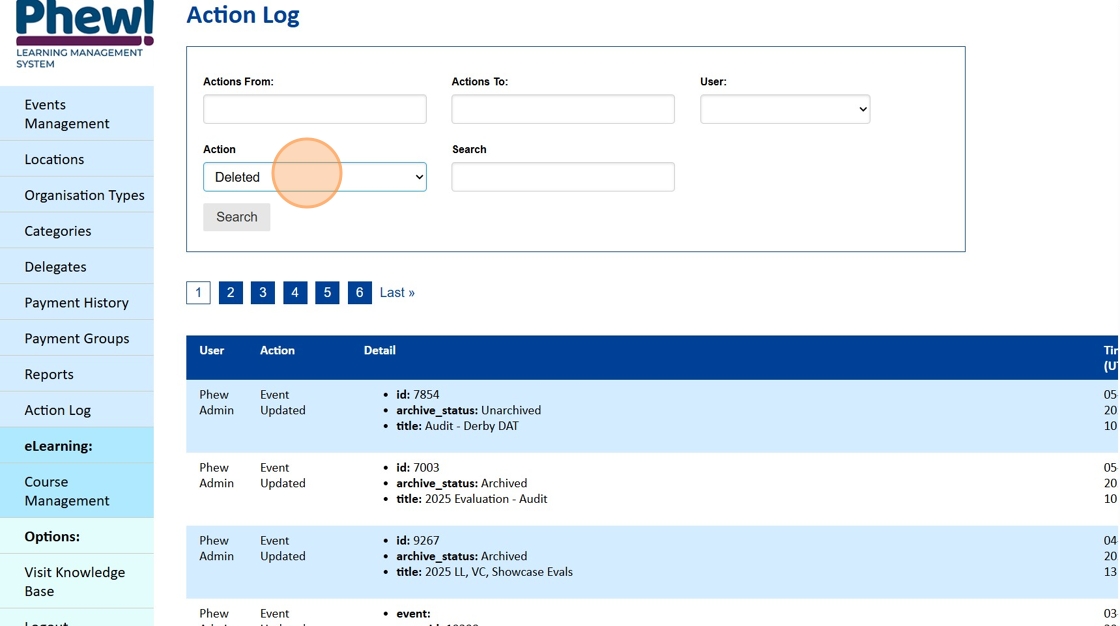Go to Locations in sidebar
This screenshot has width=1120, height=626.
[76, 159]
